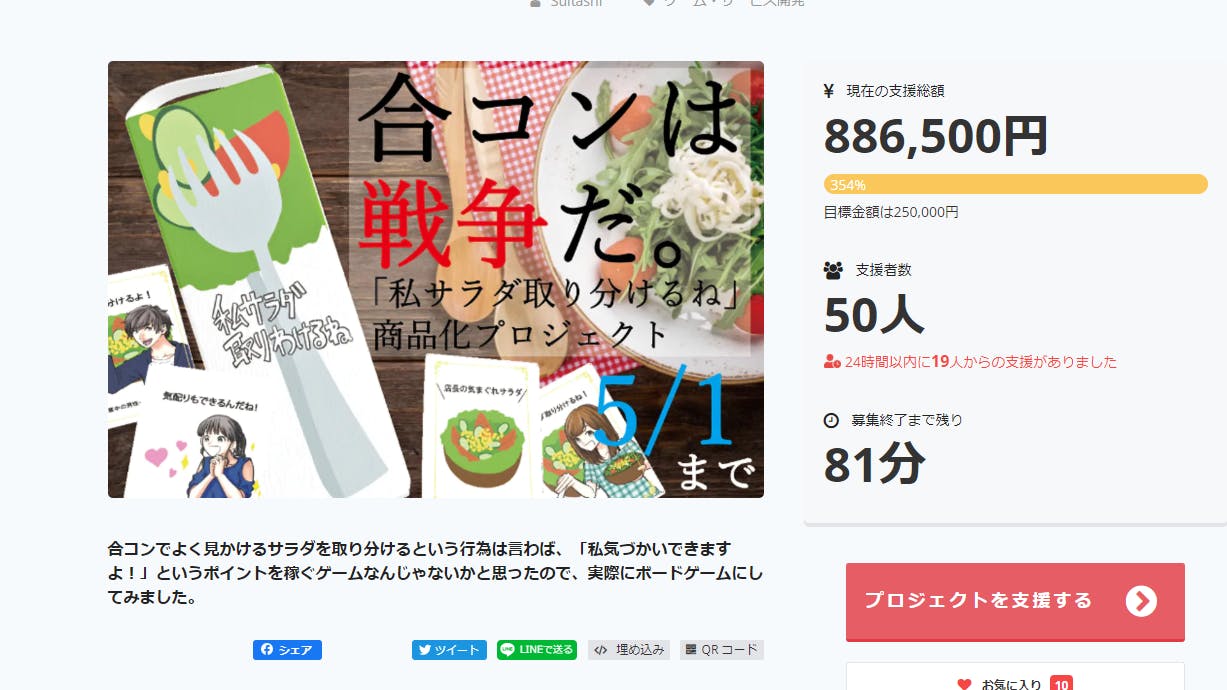The image size is (1227, 690).
Task: Click the 24時間以内に19人からの支援 notice text
Action: [981, 362]
